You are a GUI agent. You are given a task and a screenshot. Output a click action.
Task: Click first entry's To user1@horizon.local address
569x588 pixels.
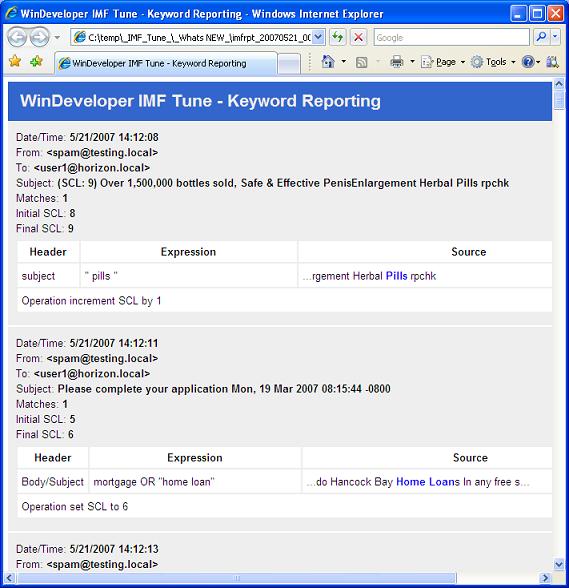[x=92, y=168]
